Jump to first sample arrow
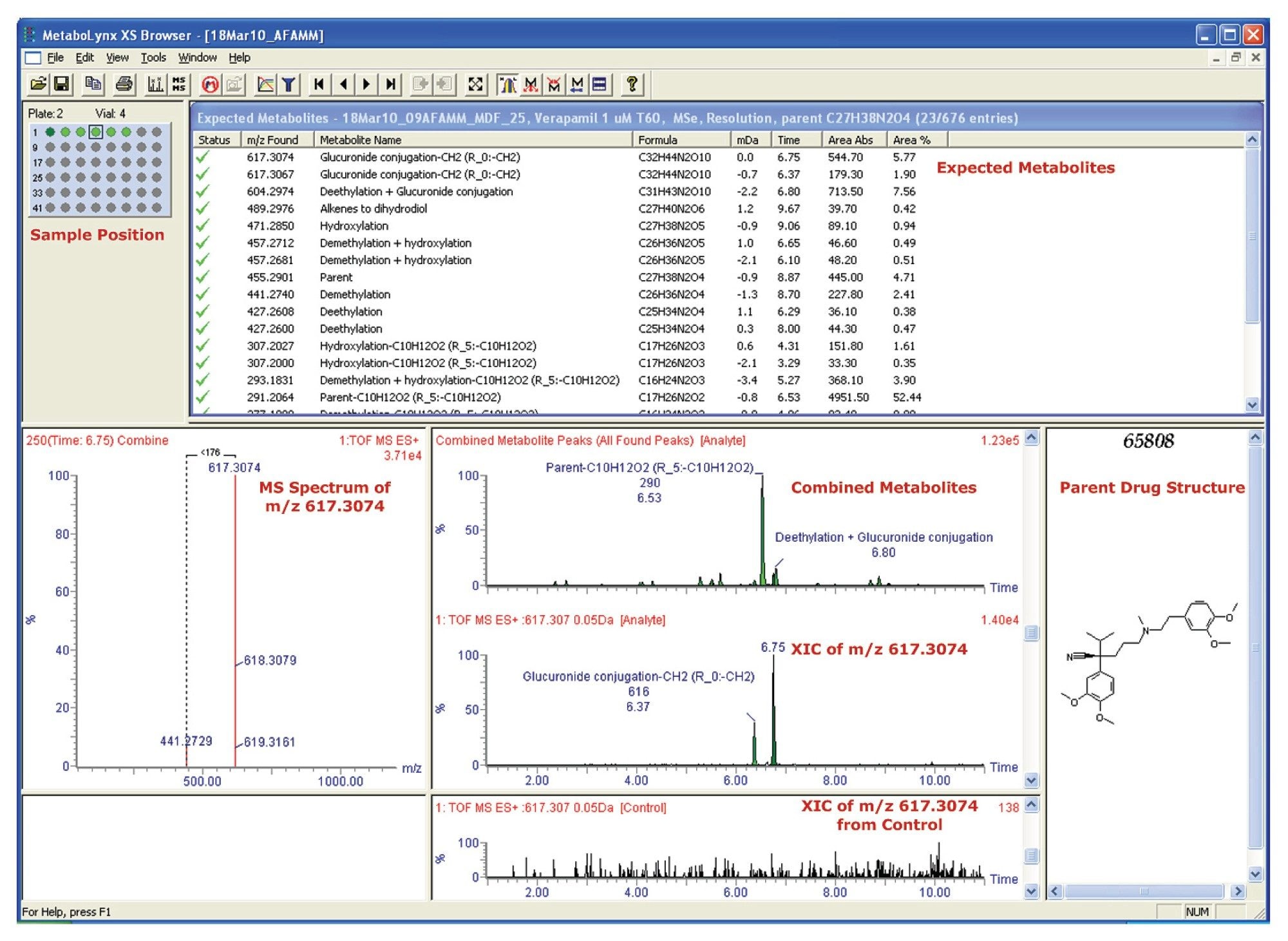Viewport: 1288px width, 941px height. coord(319,84)
